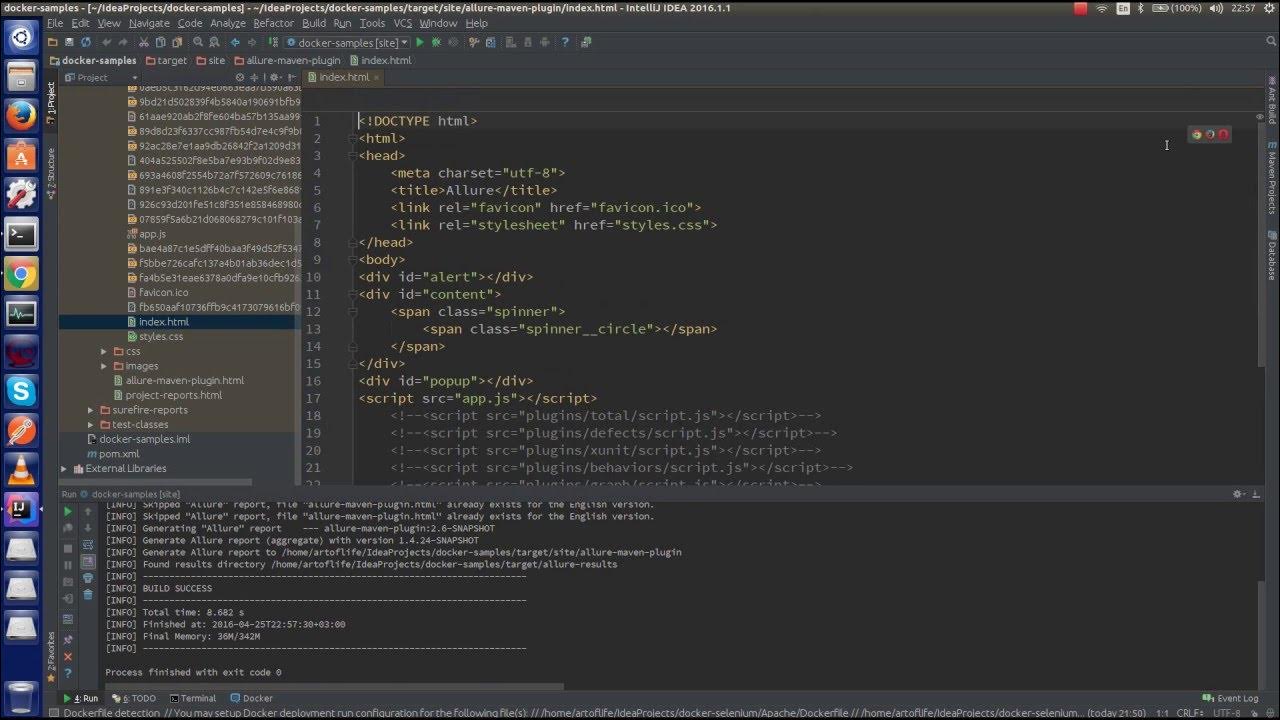Click the Cut scissors icon
The height and width of the screenshot is (720, 1280).
point(144,43)
